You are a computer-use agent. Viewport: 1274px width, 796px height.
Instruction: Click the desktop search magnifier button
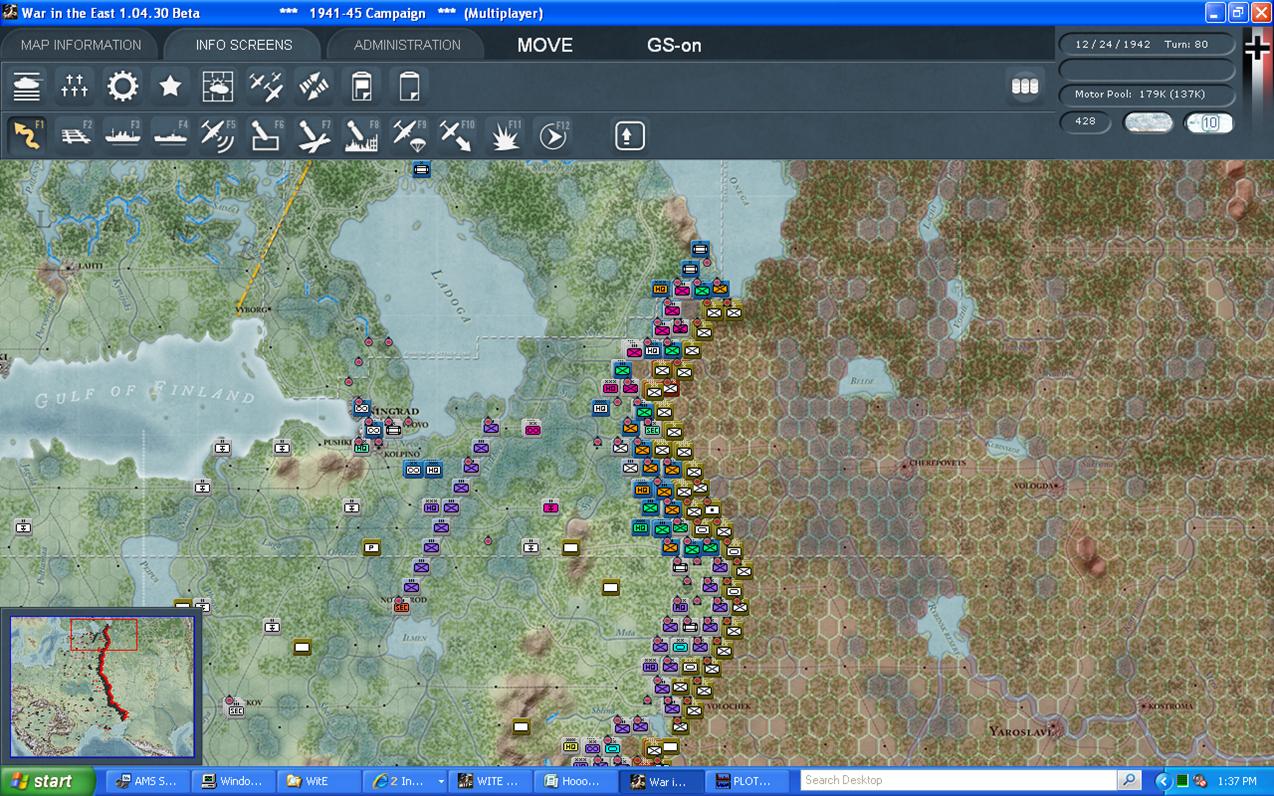point(1129,780)
